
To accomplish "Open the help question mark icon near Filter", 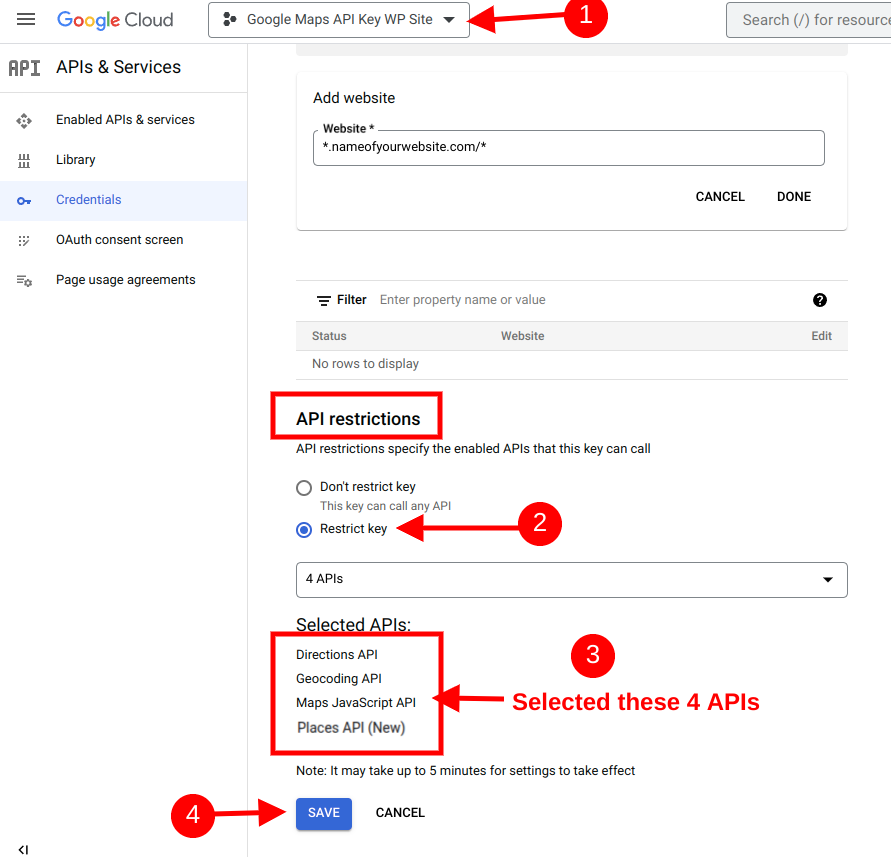I will (x=819, y=299).
